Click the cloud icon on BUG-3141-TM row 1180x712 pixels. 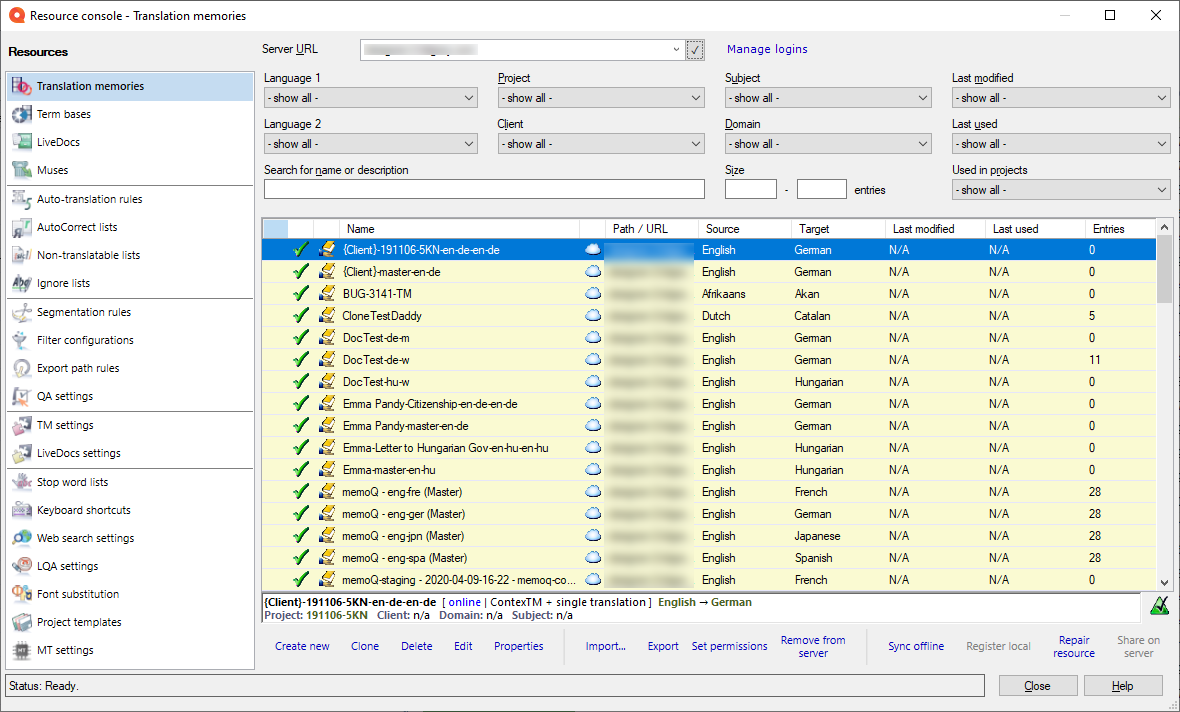[x=593, y=294]
